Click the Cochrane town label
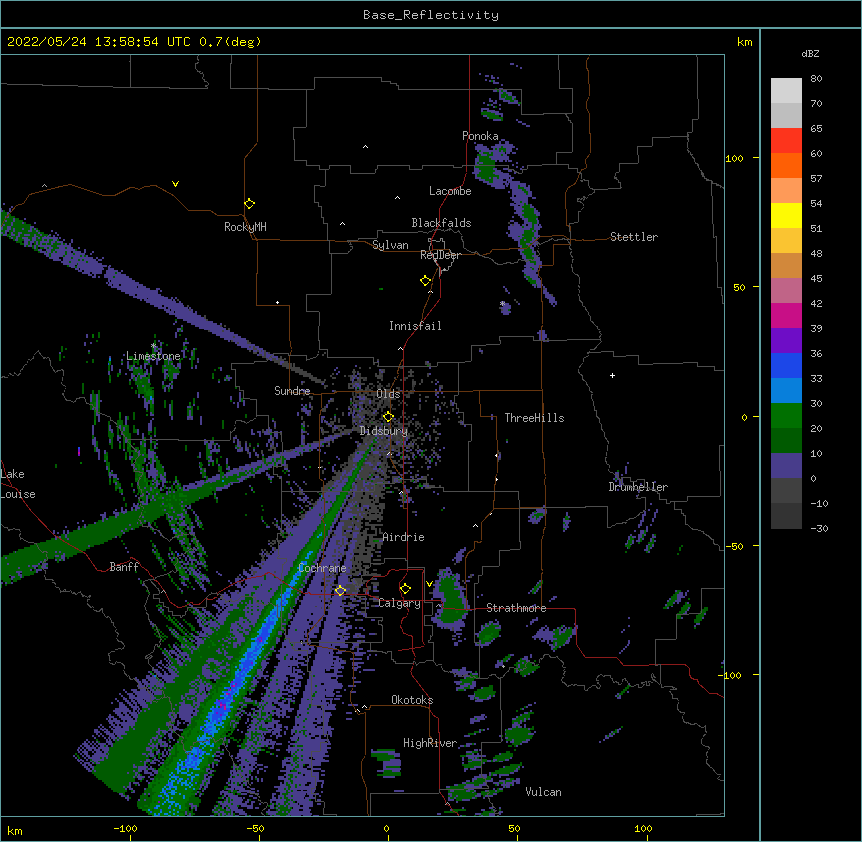 [322, 568]
